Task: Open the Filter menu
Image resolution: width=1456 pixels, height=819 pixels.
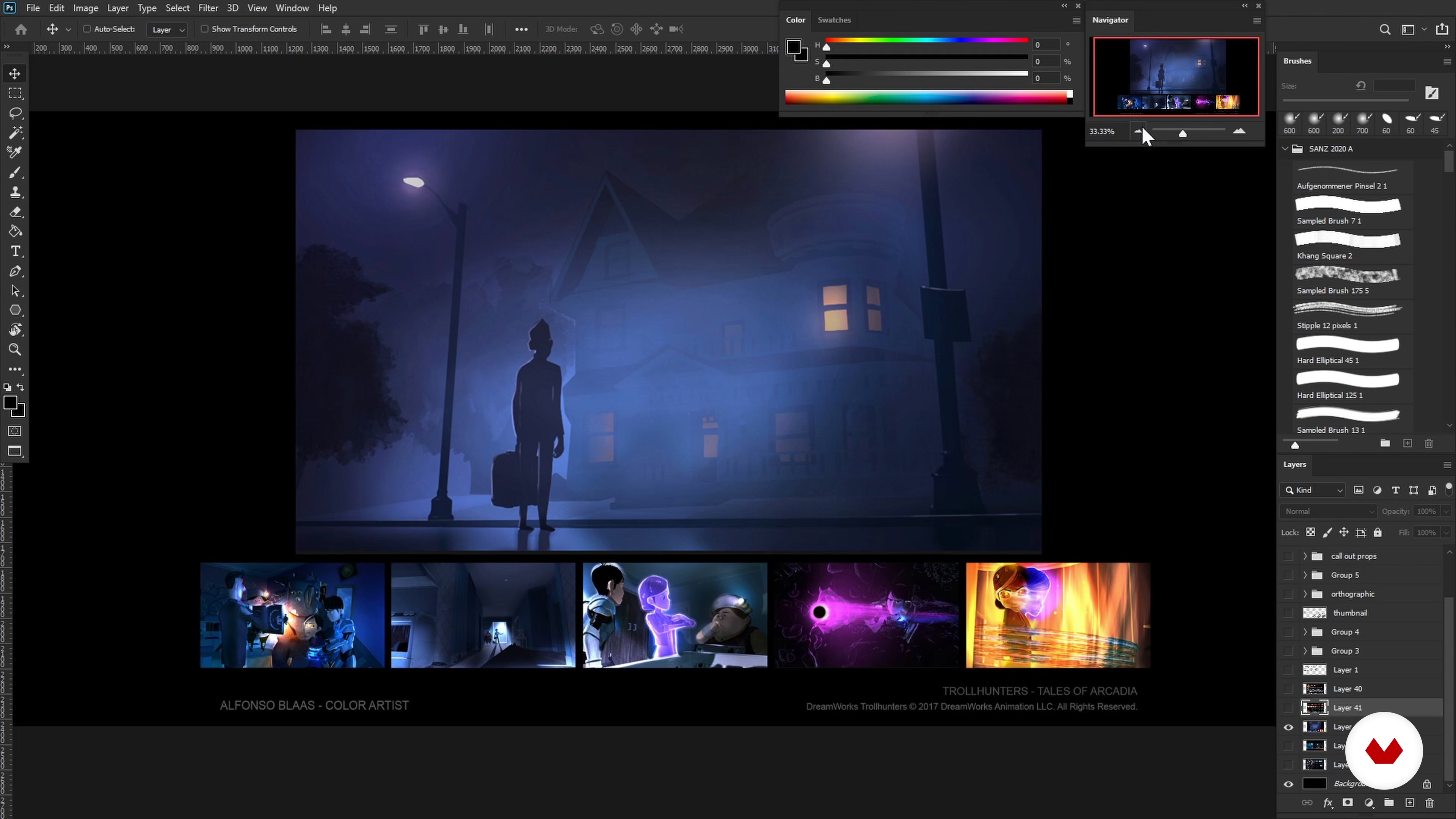Action: [x=208, y=8]
